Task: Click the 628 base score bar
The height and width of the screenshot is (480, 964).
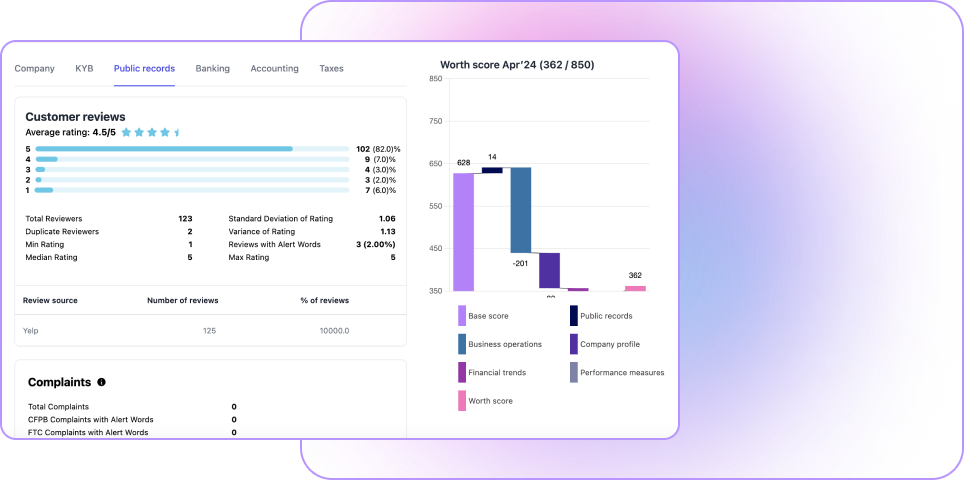Action: click(464, 232)
